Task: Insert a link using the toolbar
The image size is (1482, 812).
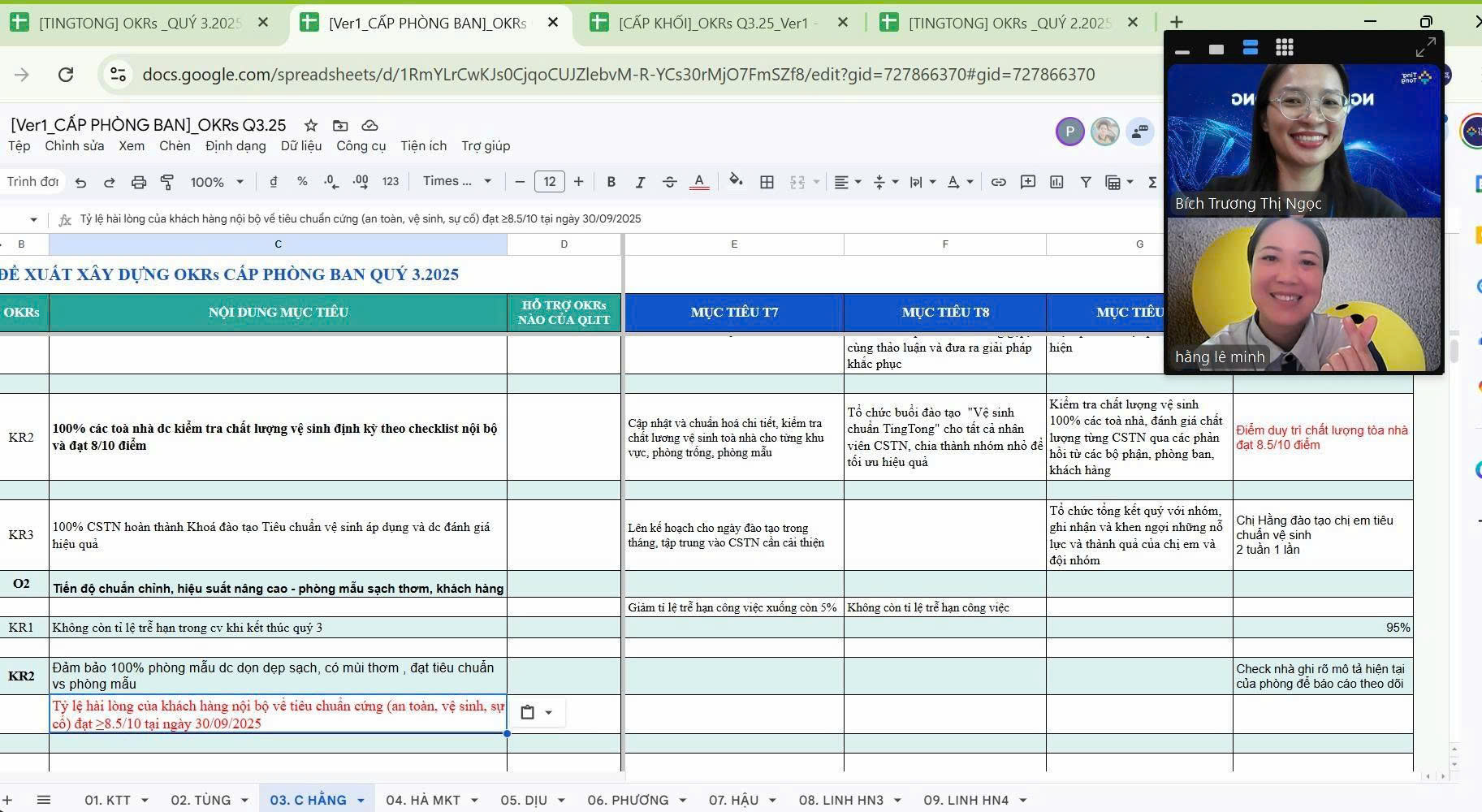Action: point(998,182)
